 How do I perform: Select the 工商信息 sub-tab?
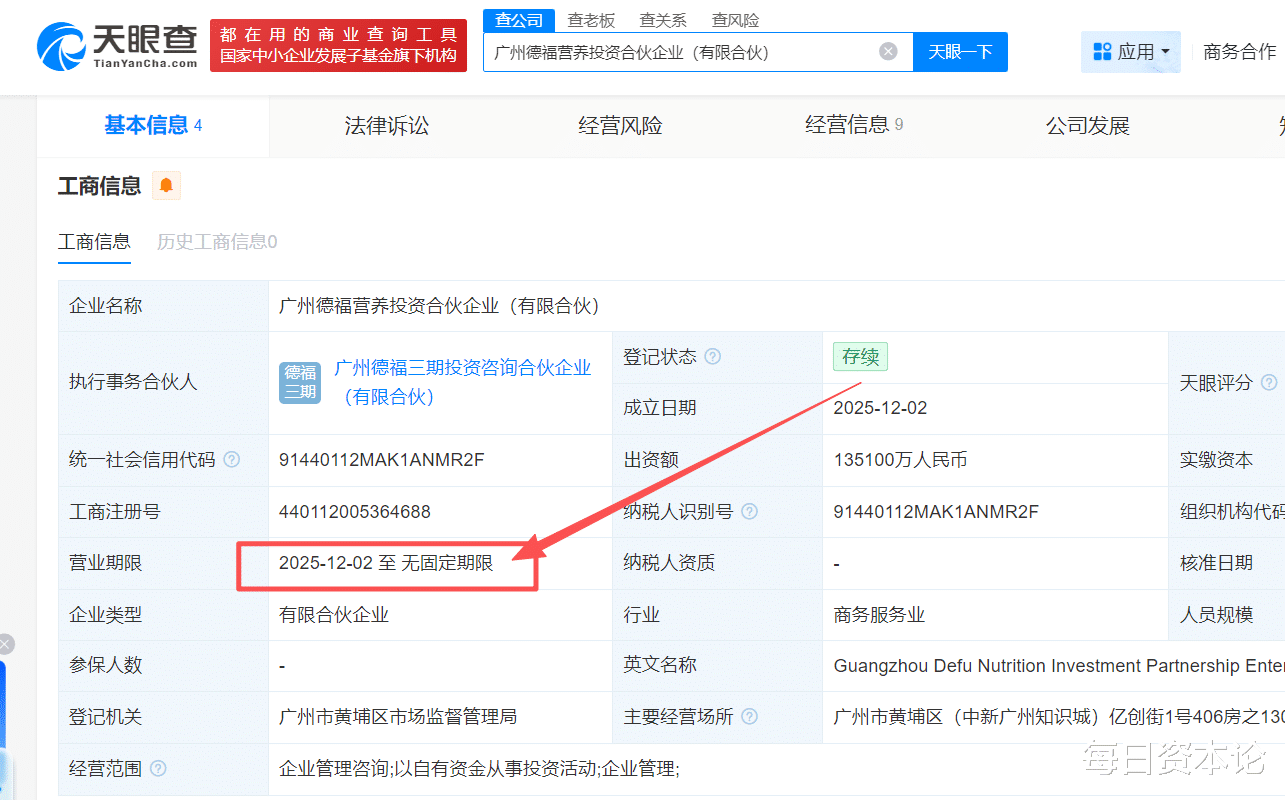94,242
